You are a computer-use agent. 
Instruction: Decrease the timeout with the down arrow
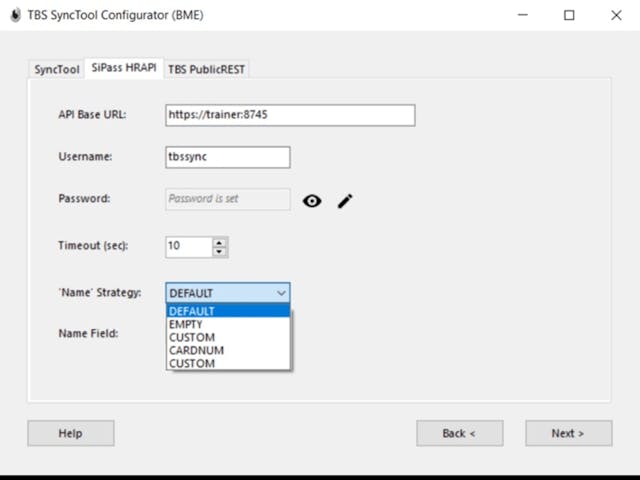click(x=220, y=251)
